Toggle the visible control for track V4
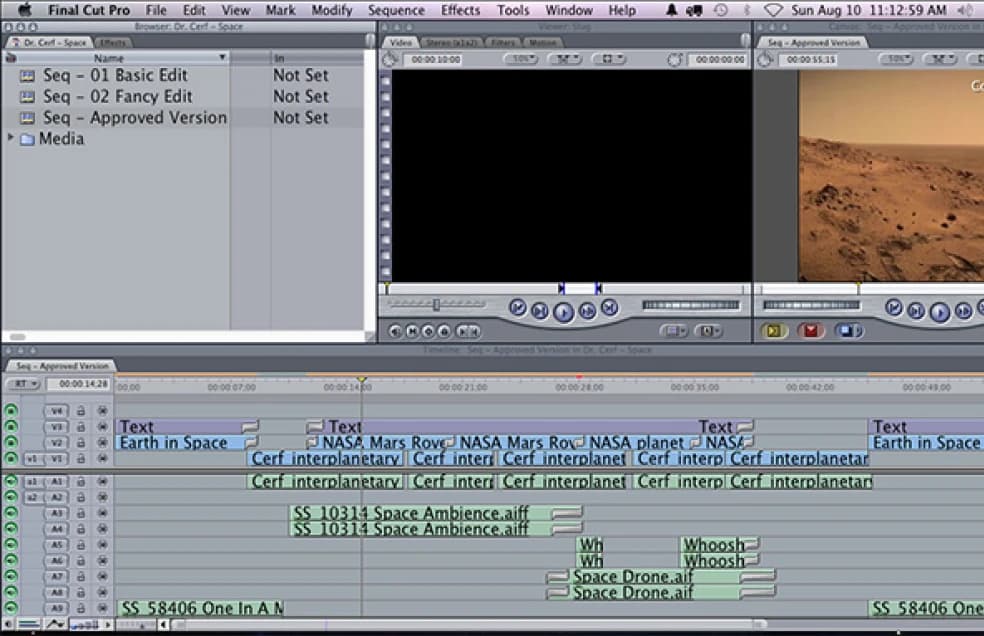Viewport: 984px width, 636px height. click(11, 411)
